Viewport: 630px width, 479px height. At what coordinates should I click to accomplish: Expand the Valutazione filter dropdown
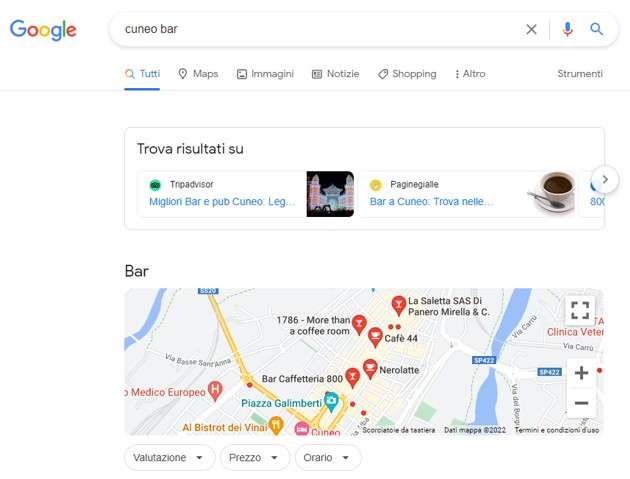coord(169,457)
